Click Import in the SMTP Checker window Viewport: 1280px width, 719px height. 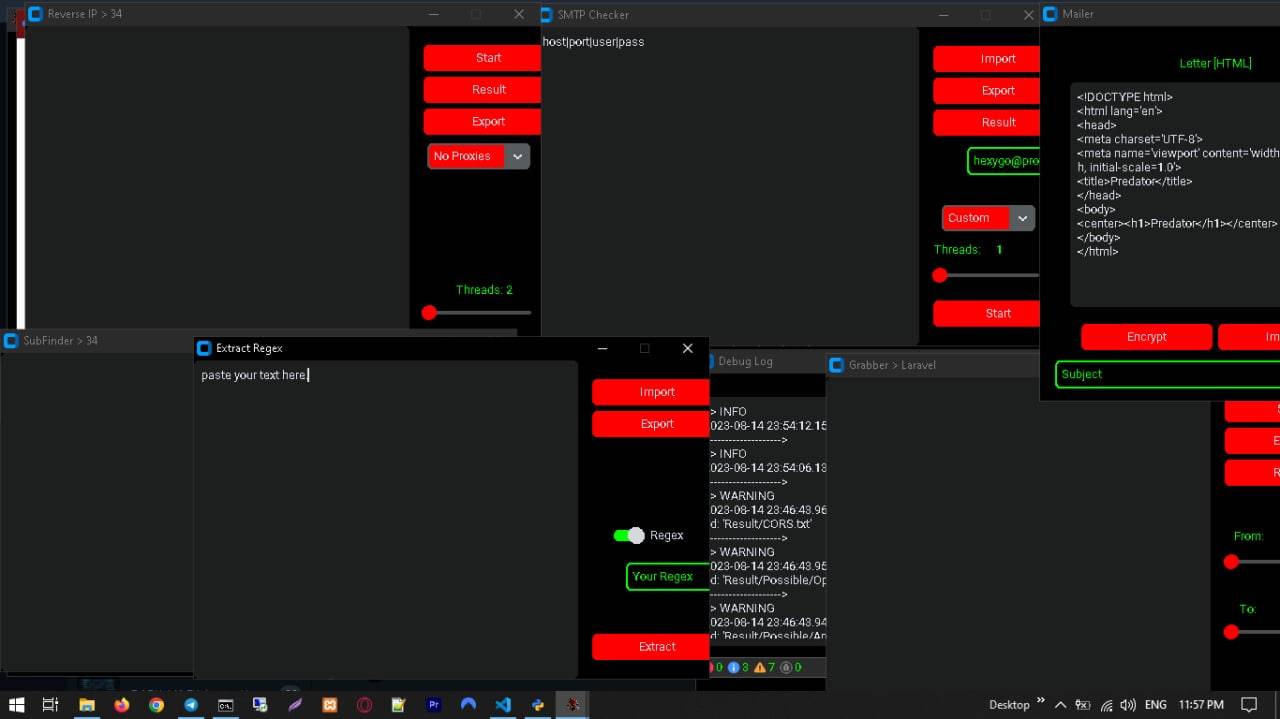tap(986, 59)
